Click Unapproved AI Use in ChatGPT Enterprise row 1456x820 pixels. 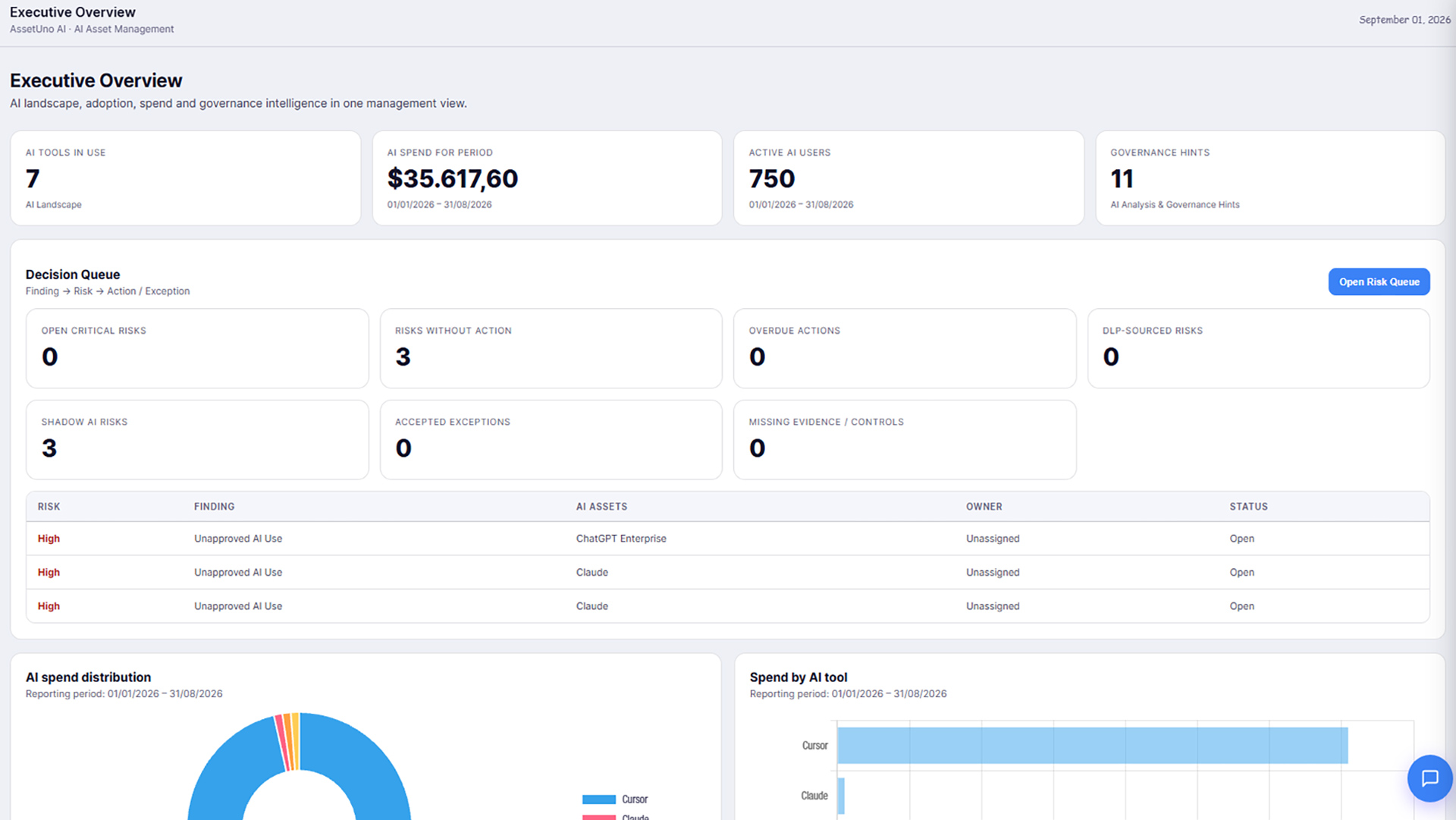(x=238, y=539)
